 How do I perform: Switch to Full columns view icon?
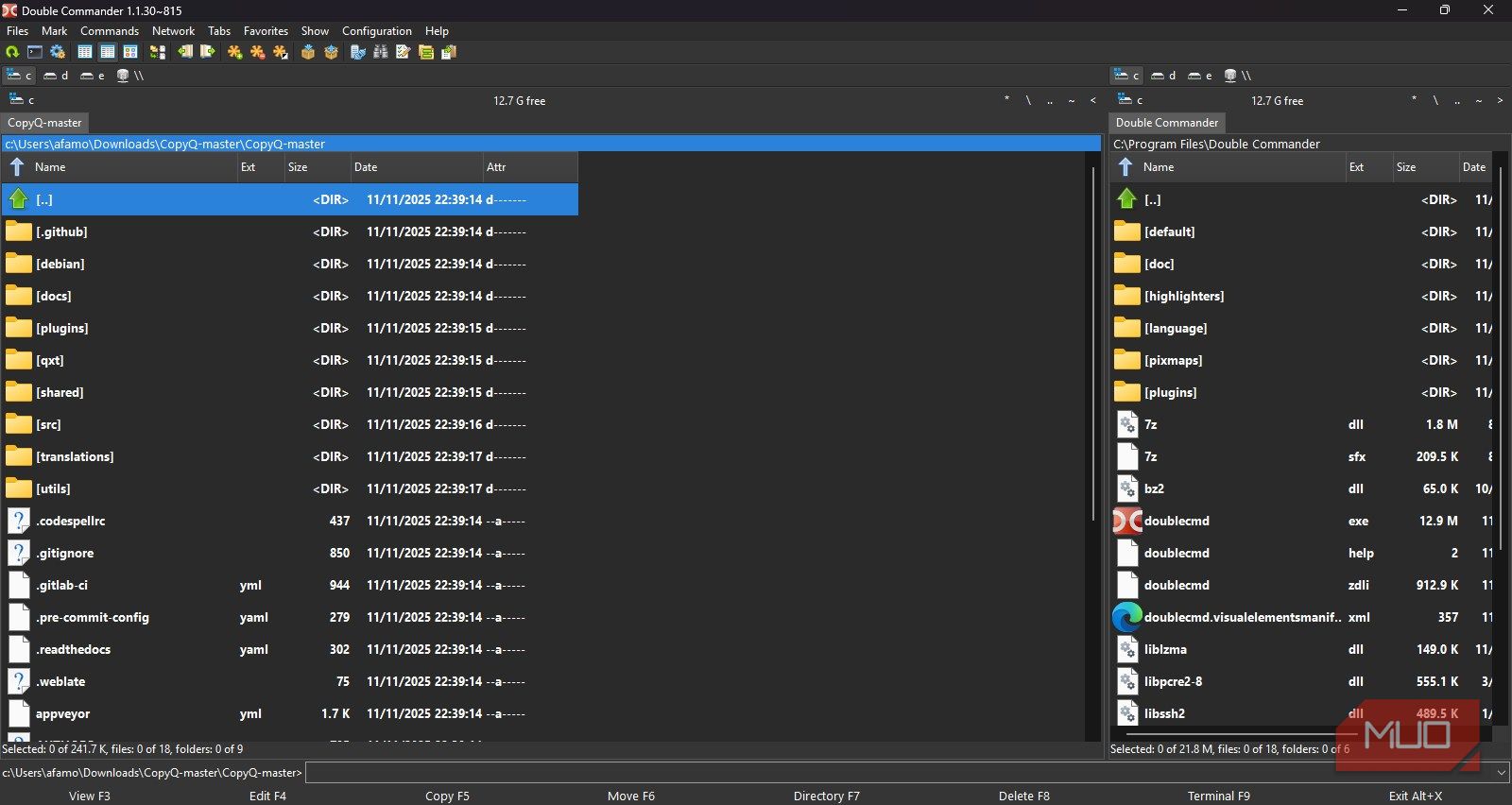108,52
